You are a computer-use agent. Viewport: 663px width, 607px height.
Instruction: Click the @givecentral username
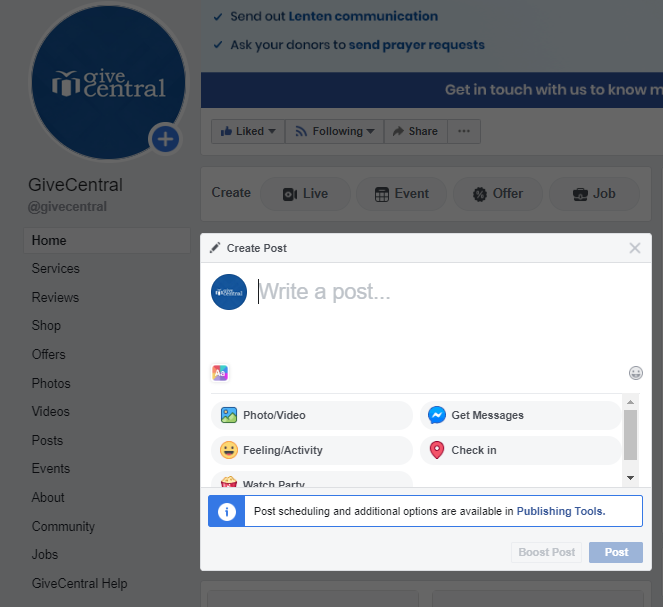[x=67, y=207]
